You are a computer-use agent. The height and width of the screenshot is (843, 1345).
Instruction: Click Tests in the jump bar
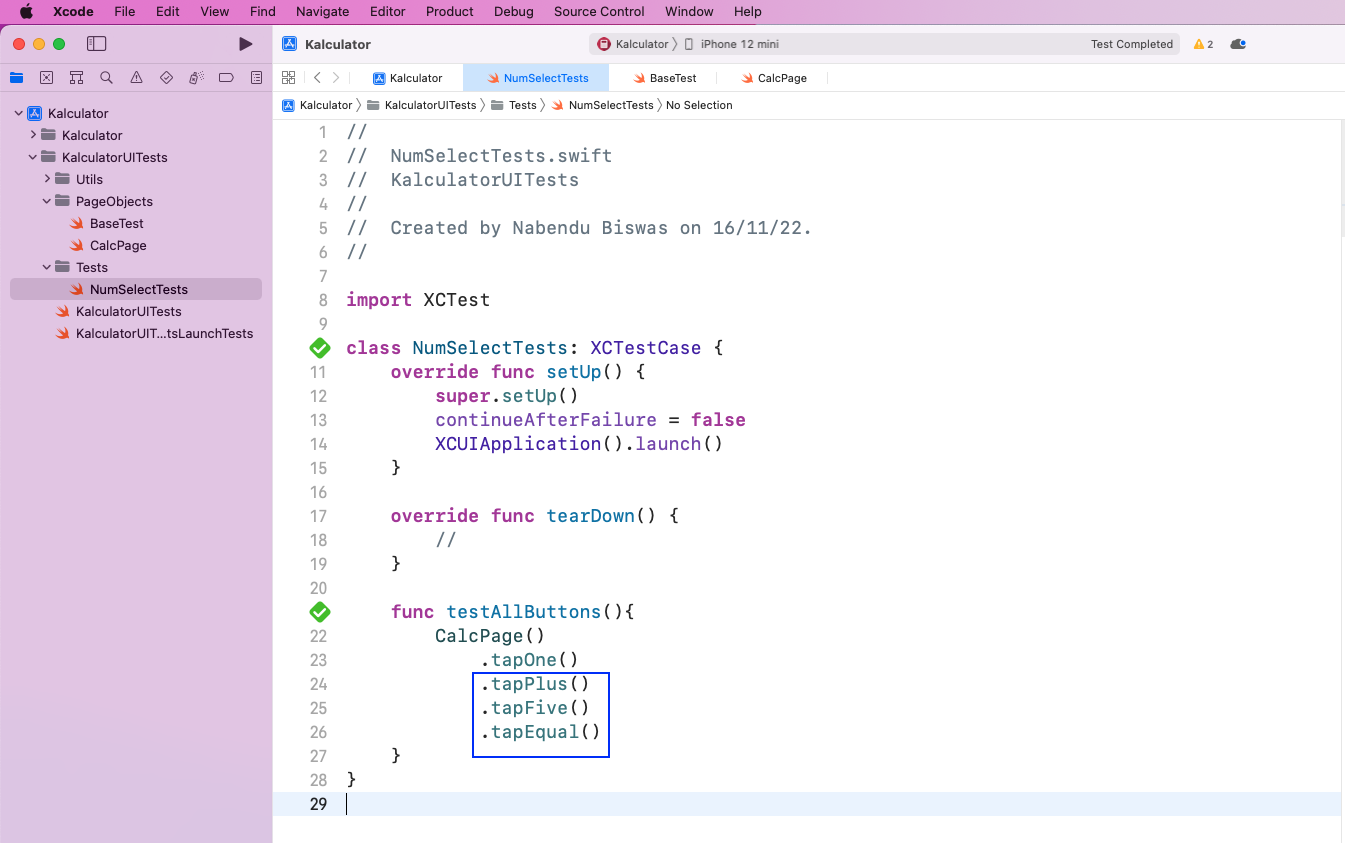click(514, 105)
